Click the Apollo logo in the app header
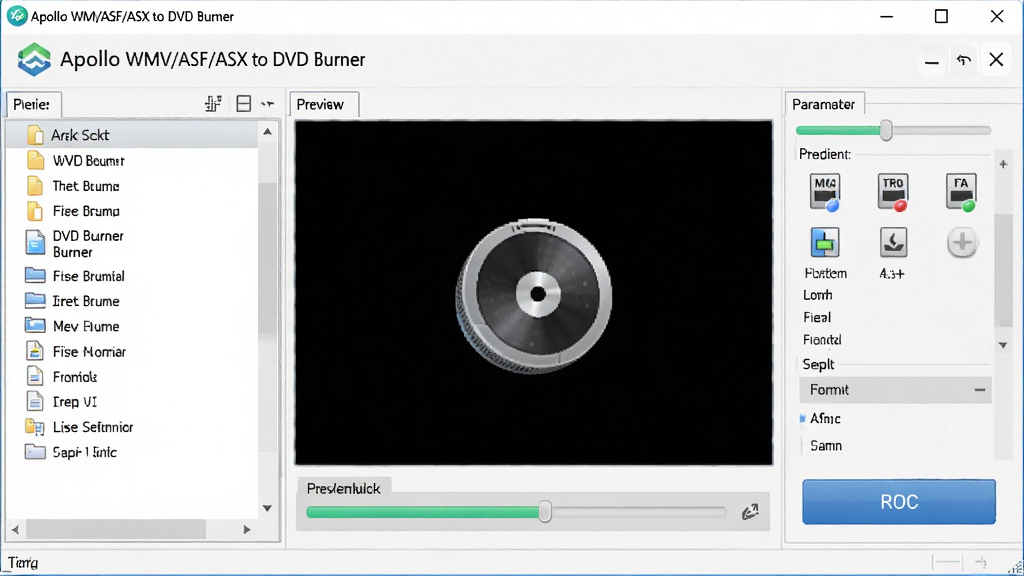Viewport: 1024px width, 576px height. click(x=34, y=59)
